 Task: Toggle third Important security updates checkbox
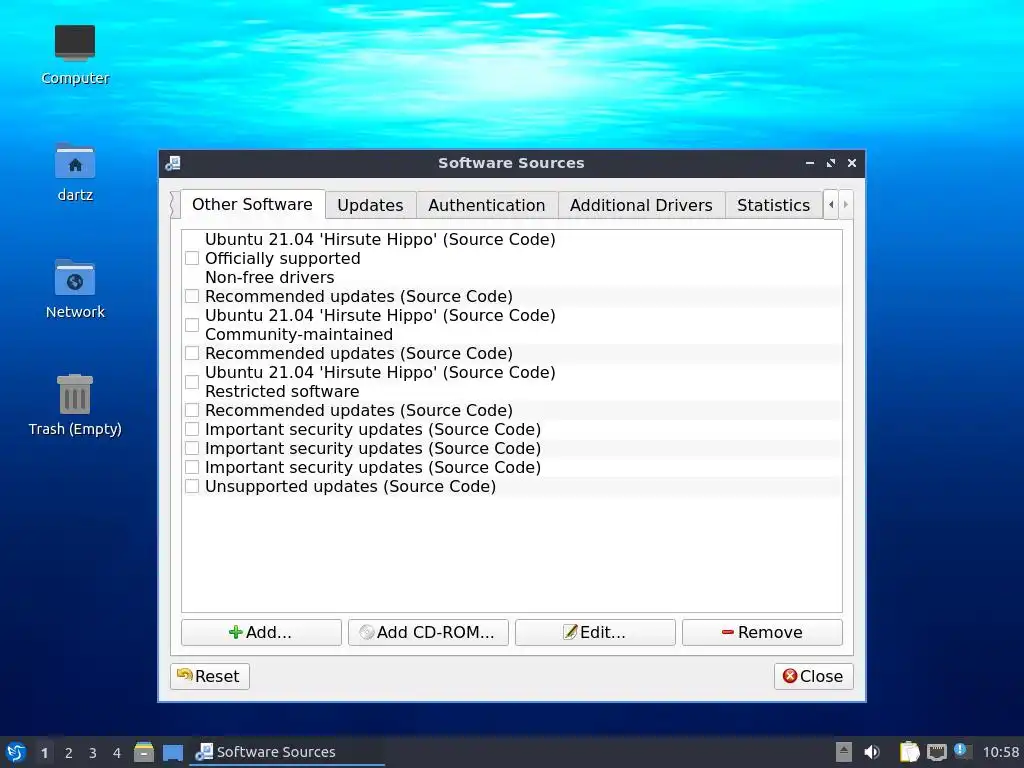[x=192, y=467]
